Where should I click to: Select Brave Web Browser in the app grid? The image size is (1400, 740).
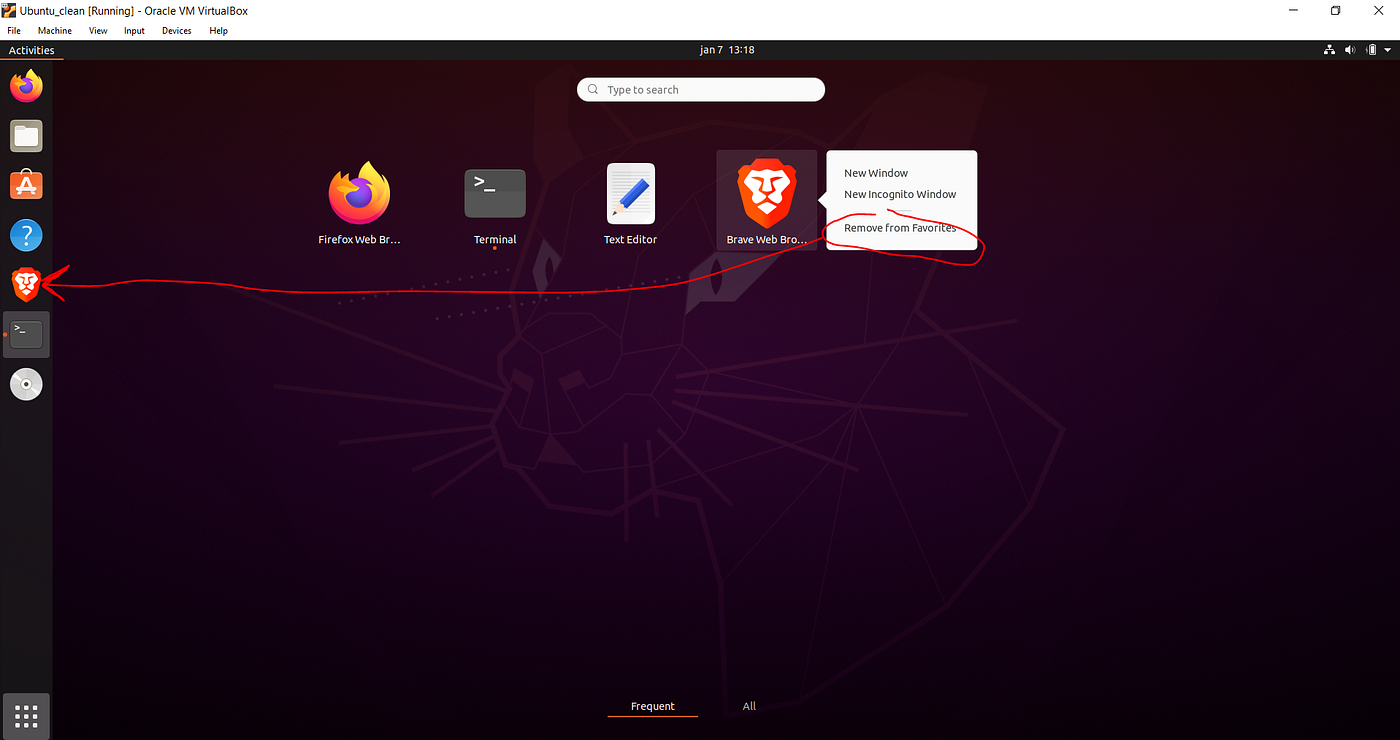coord(766,200)
